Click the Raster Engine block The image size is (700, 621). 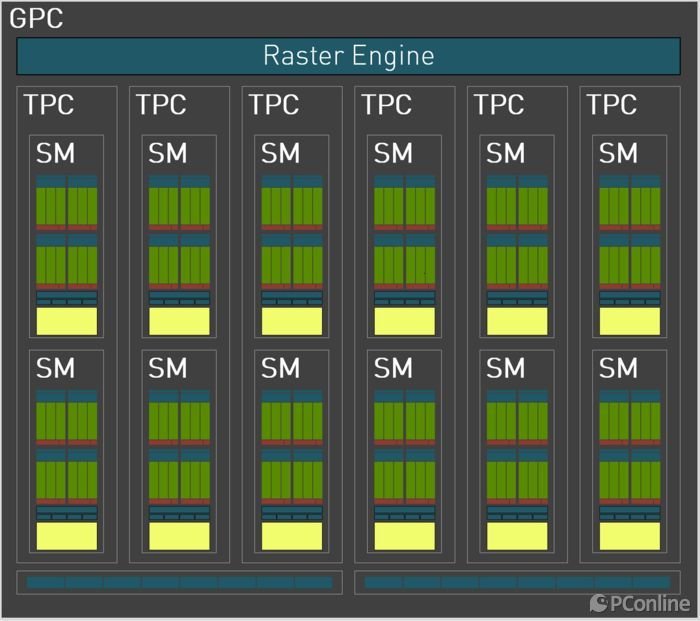tap(349, 56)
